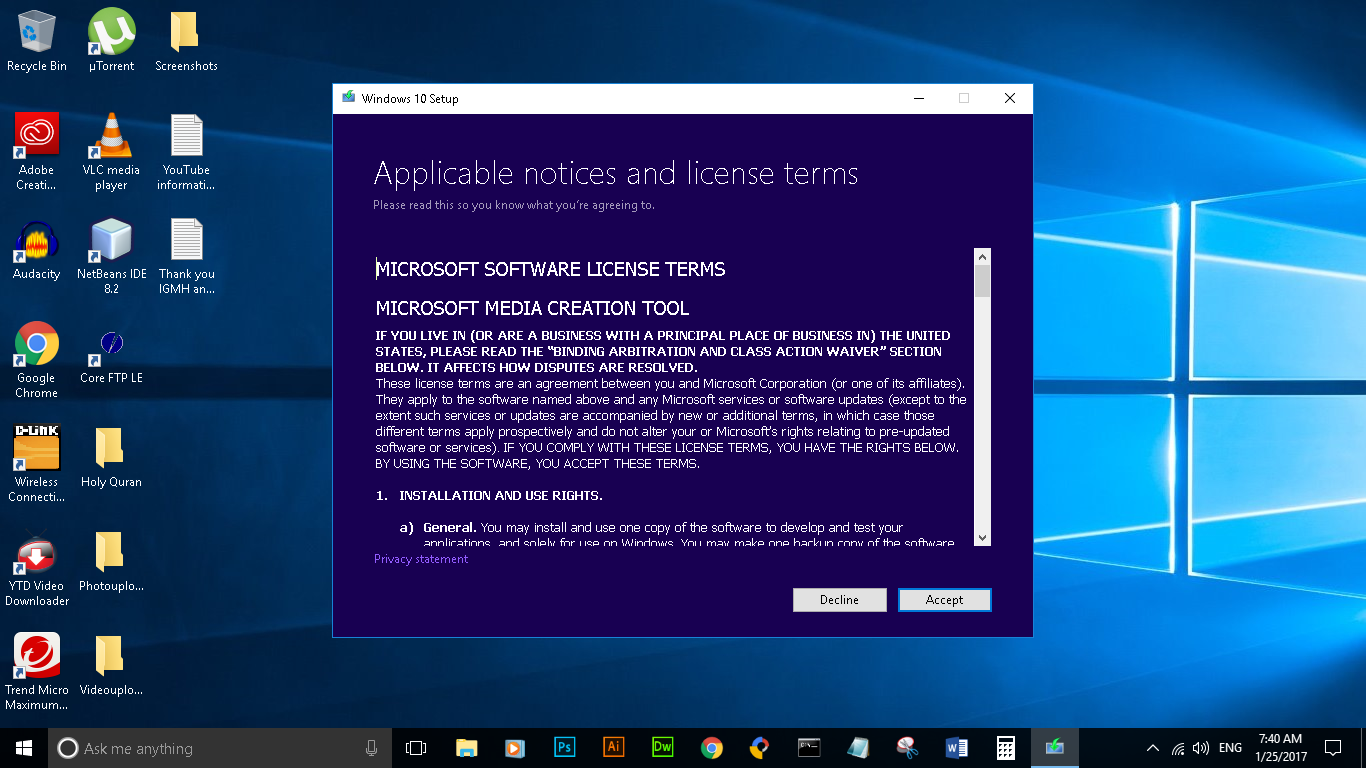Open Audacity from the desktop
Screen dimensions: 1366x768
[x=36, y=243]
